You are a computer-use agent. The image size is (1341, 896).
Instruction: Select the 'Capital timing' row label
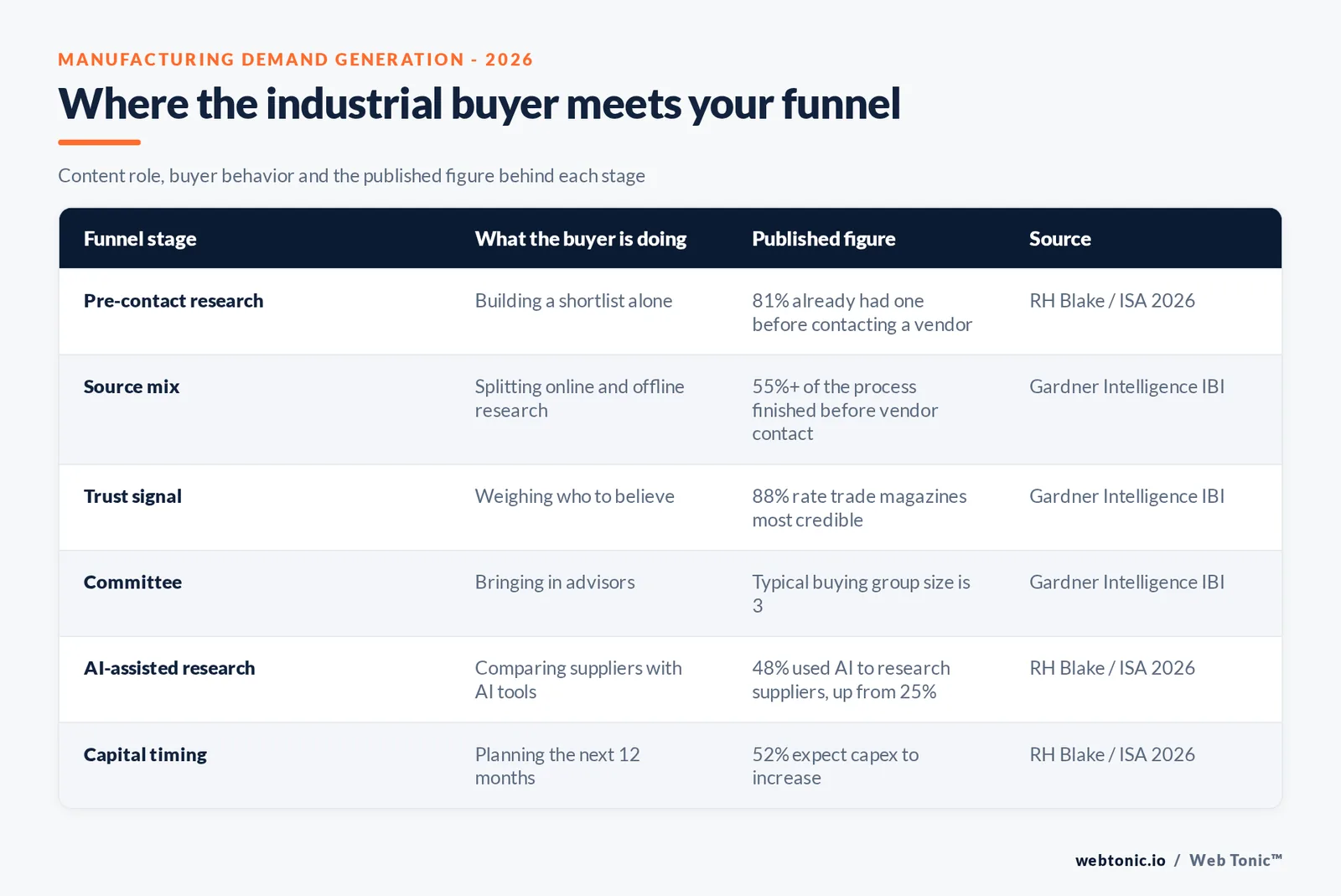(x=145, y=754)
